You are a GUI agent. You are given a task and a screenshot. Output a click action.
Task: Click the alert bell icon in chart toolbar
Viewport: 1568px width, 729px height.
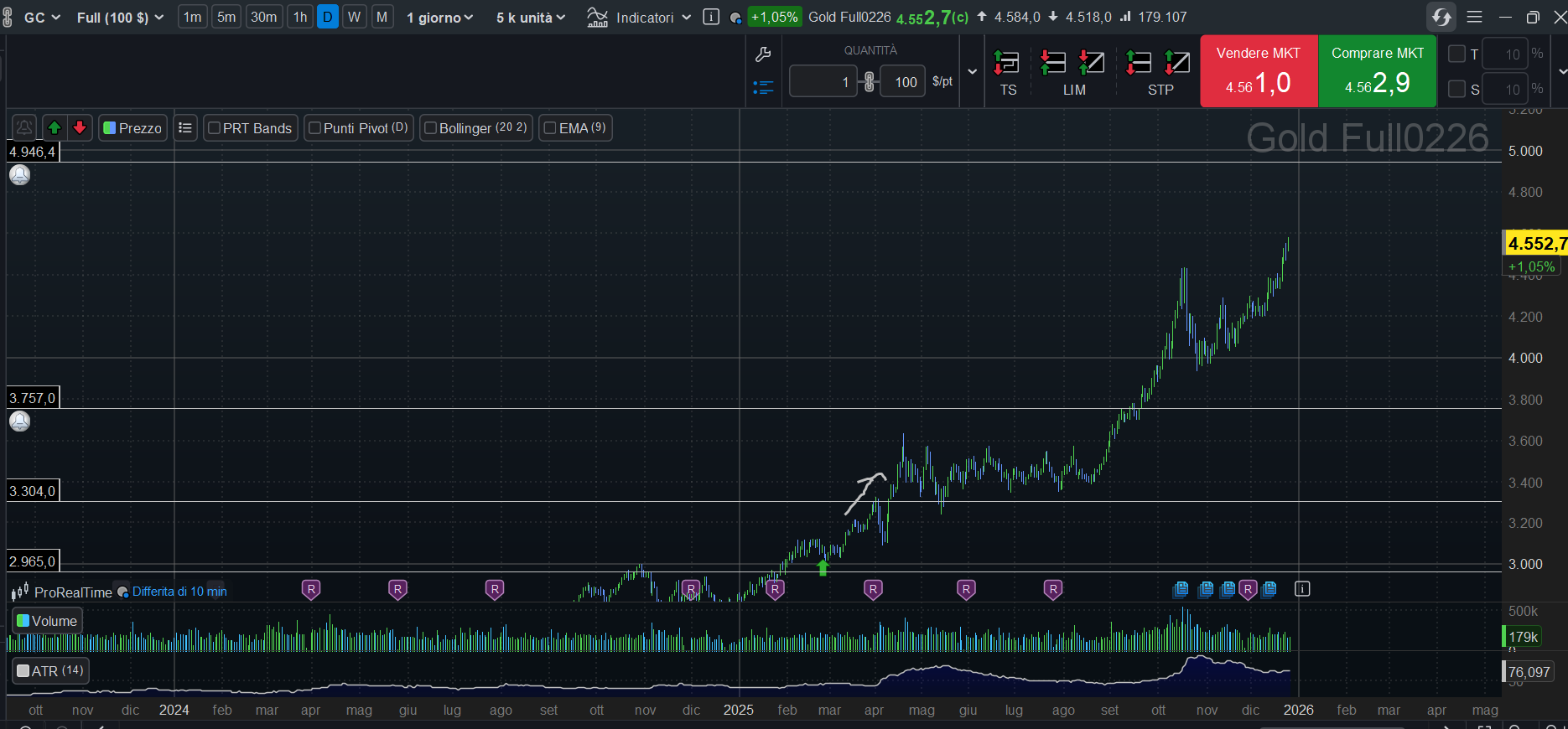[x=24, y=128]
